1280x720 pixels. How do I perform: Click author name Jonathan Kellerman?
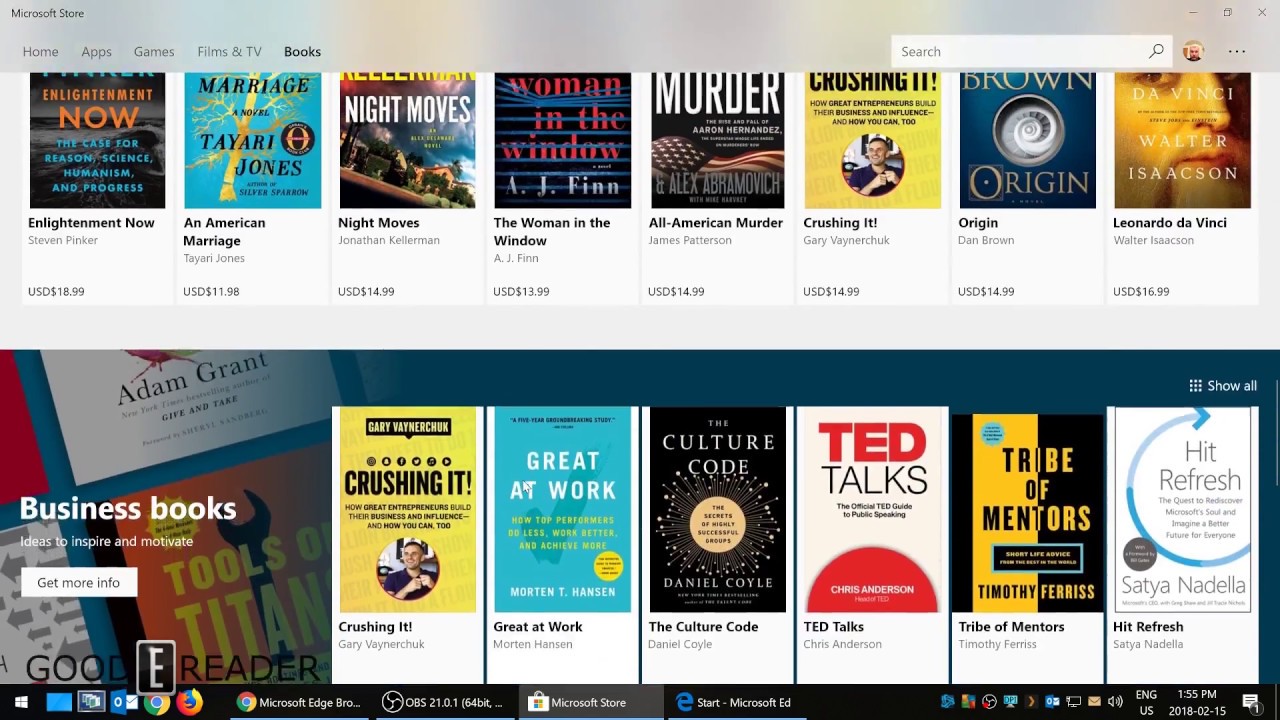(389, 240)
